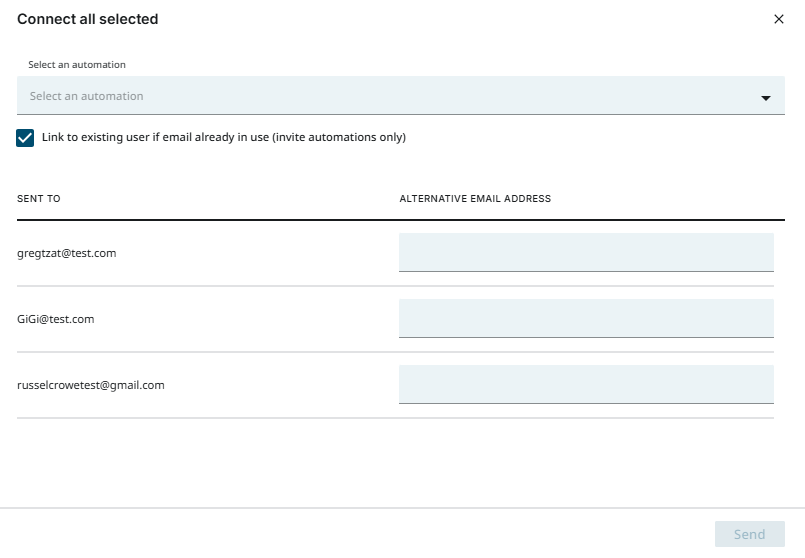Select the russelcrowetest@gmail.com email text
This screenshot has width=805, height=558.
(91, 385)
